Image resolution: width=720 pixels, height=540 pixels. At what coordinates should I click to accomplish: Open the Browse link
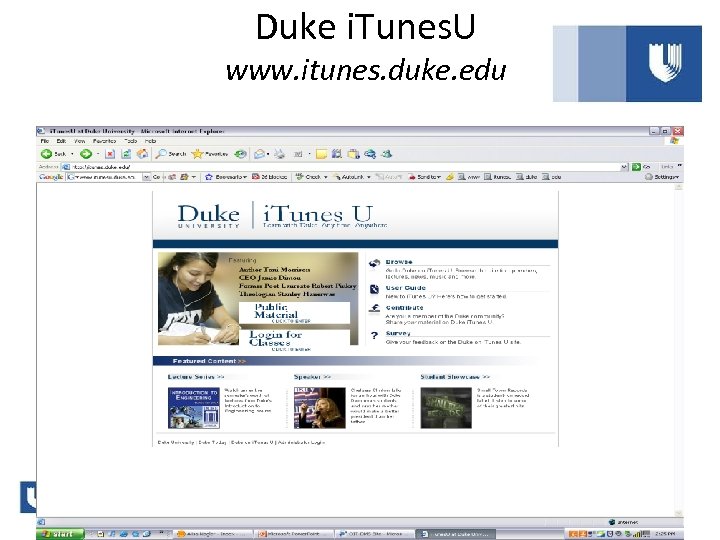coord(399,262)
